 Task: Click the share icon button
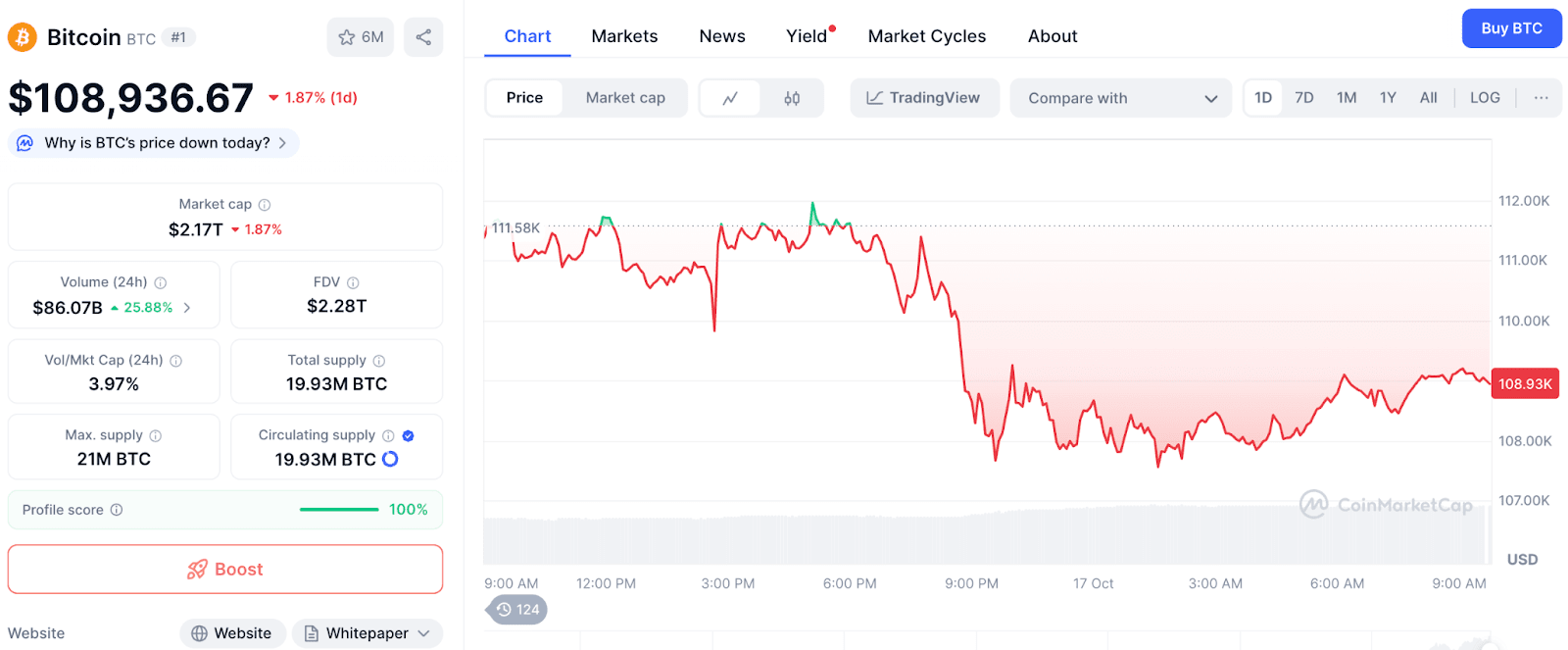point(423,37)
